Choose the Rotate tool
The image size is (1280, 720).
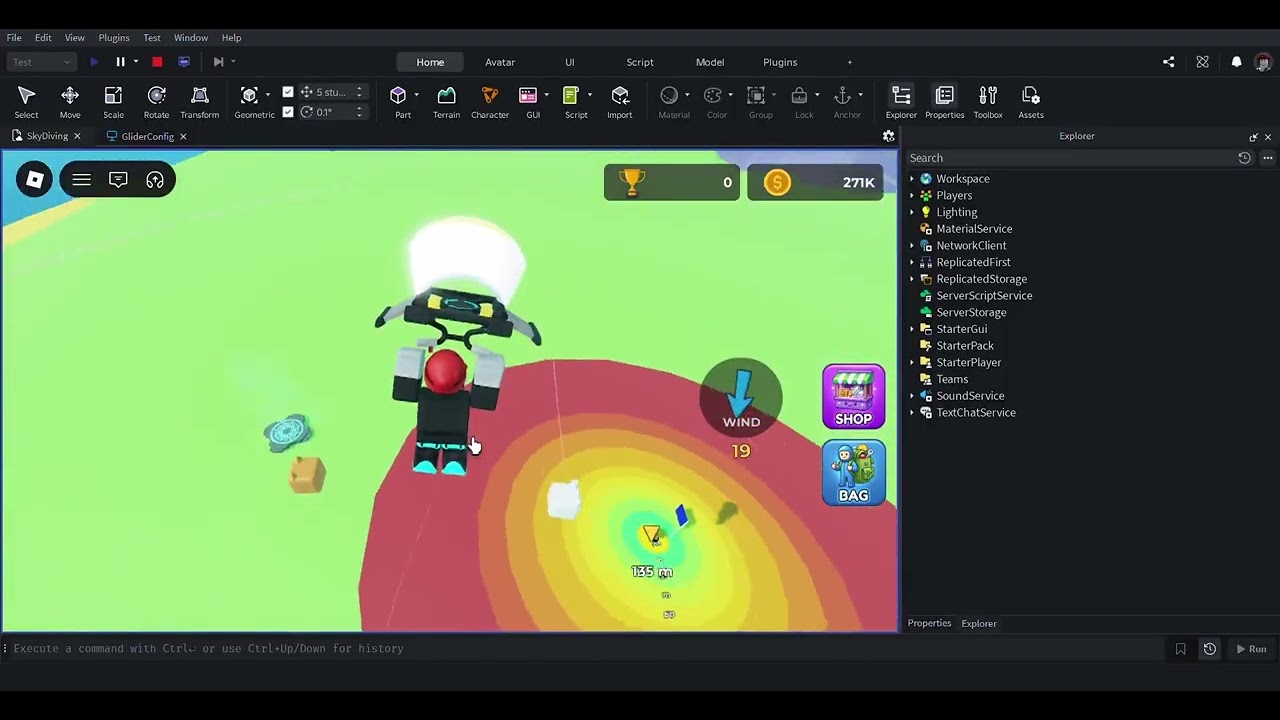(156, 101)
